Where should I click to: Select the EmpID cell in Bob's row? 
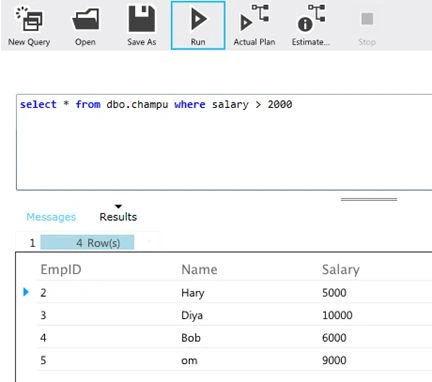[x=43, y=338]
